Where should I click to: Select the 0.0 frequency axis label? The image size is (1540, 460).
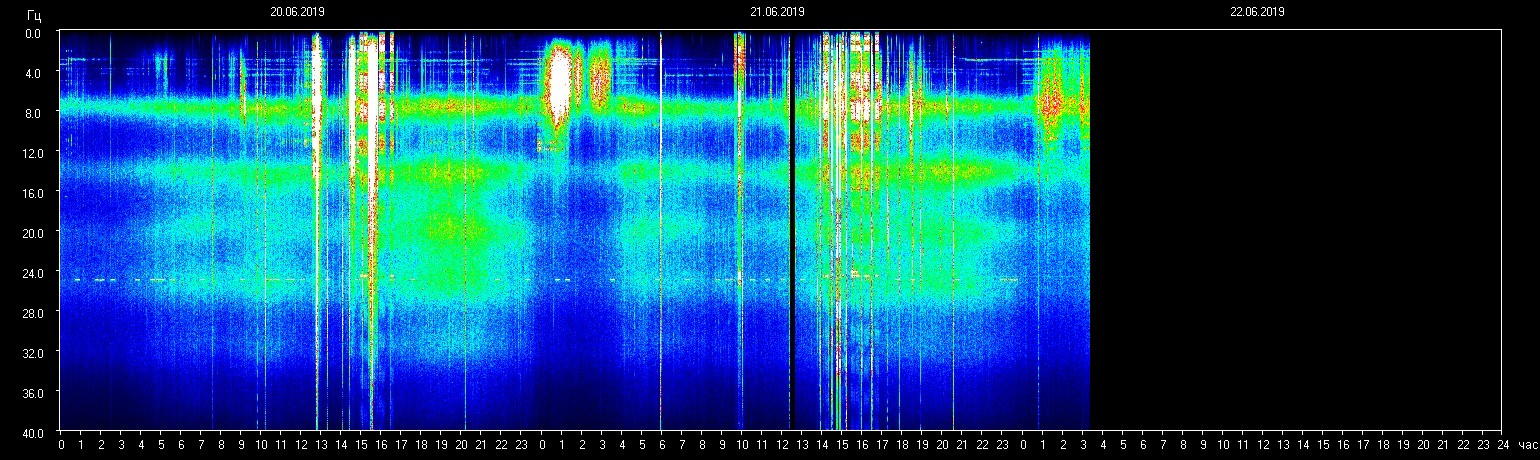[x=35, y=33]
